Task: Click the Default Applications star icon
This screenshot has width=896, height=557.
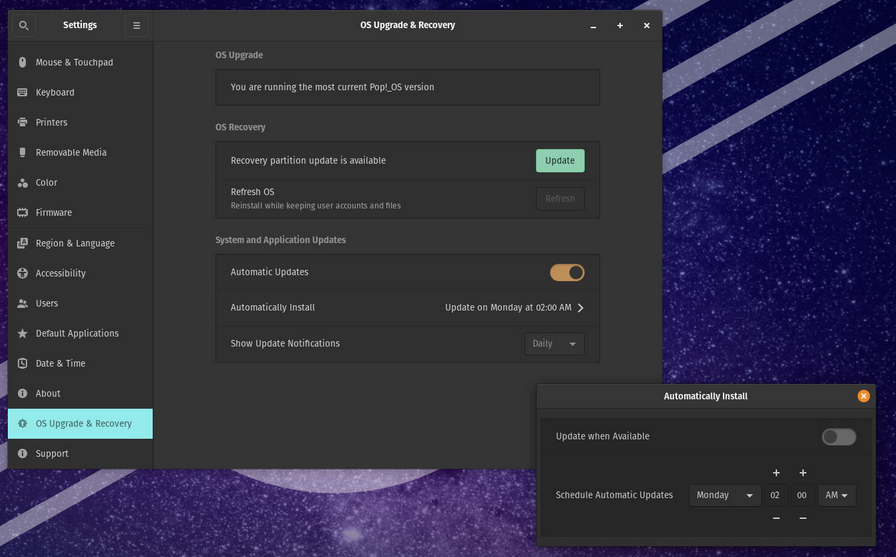Action: (x=23, y=333)
